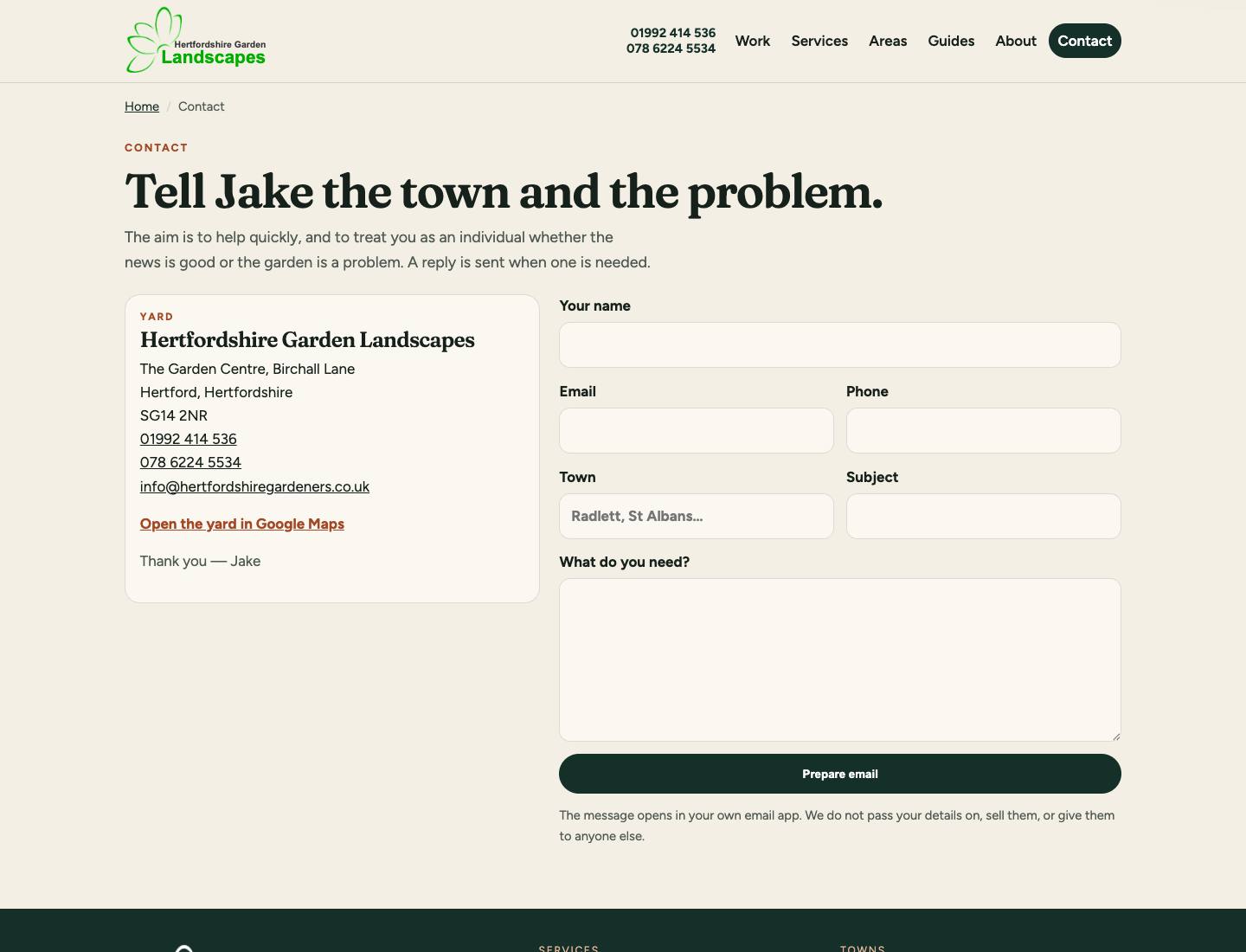The image size is (1246, 952).
Task: Click 078 6224 5534 in yard card
Action: (190, 462)
